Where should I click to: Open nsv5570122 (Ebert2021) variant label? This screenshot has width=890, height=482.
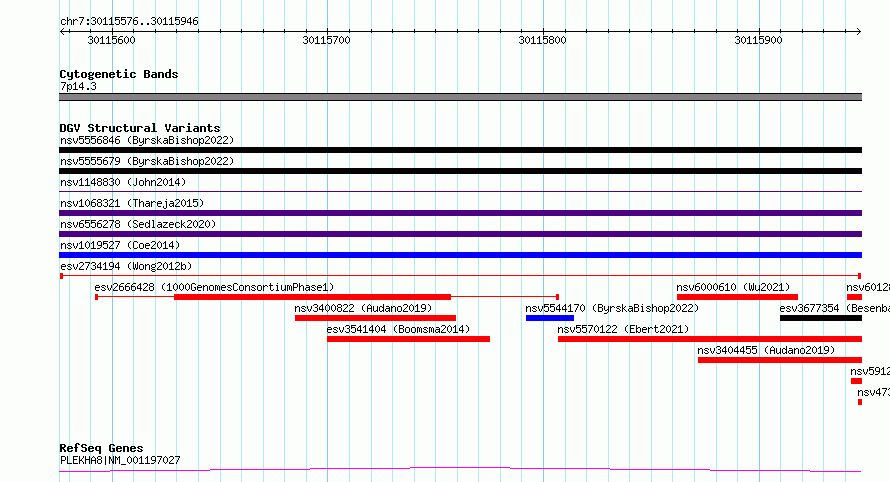coord(623,329)
